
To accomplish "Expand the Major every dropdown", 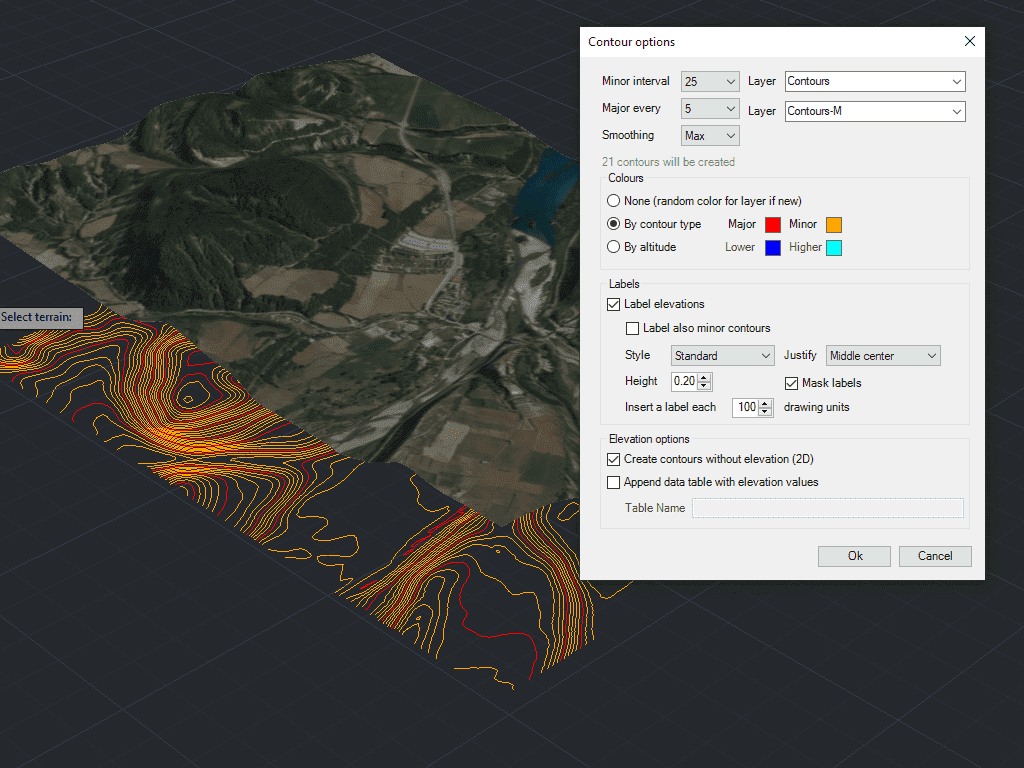I will pos(710,109).
